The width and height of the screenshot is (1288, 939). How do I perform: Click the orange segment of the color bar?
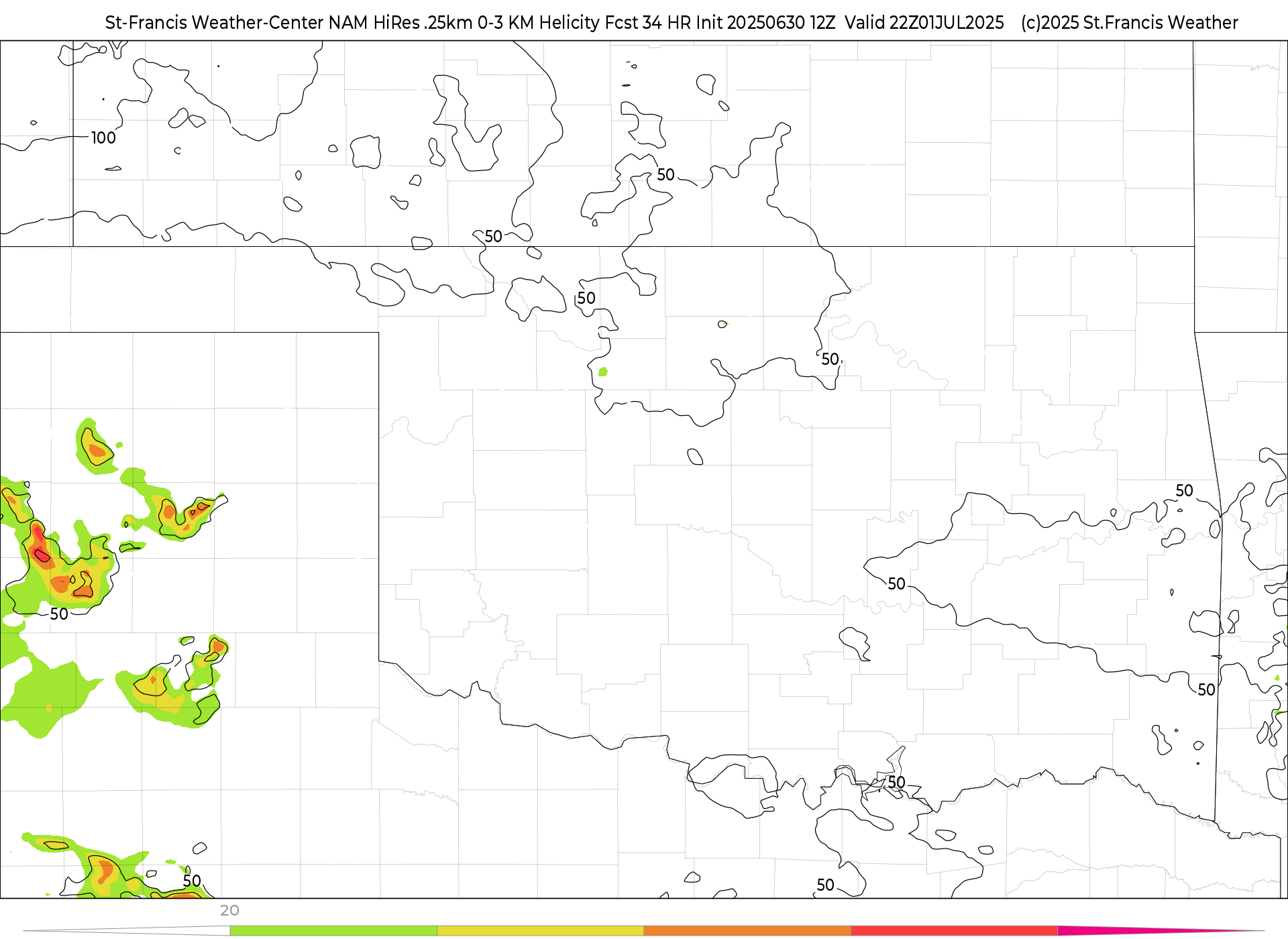pyautogui.click(x=747, y=930)
